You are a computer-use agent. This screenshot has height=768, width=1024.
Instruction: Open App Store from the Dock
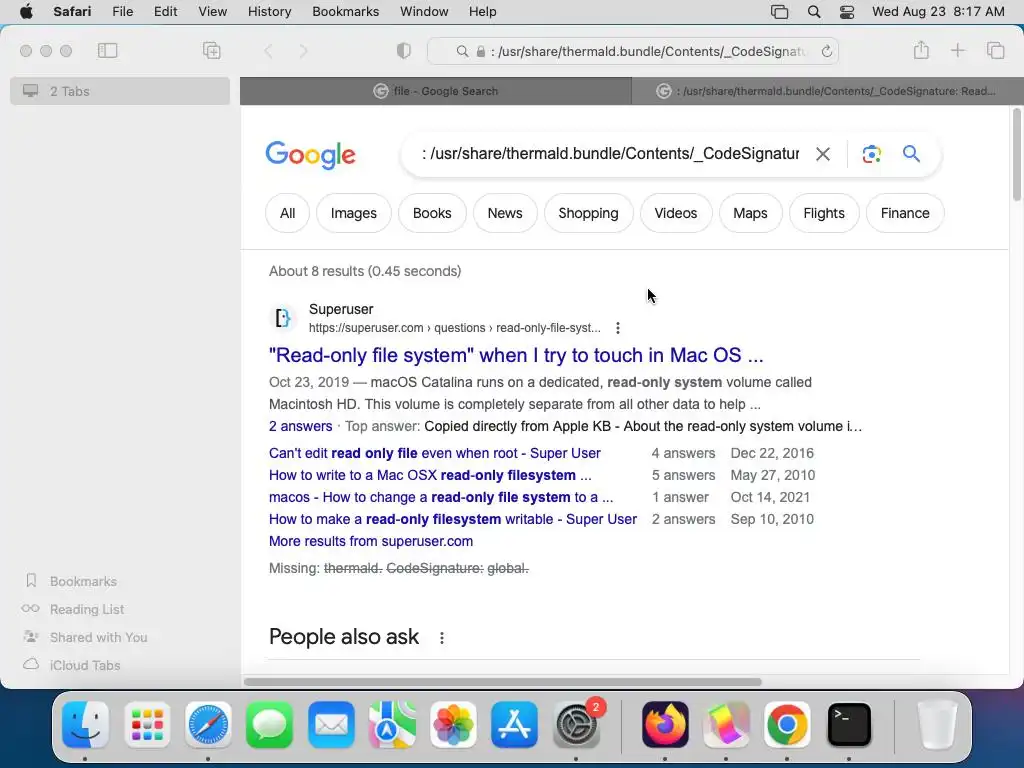click(x=514, y=724)
